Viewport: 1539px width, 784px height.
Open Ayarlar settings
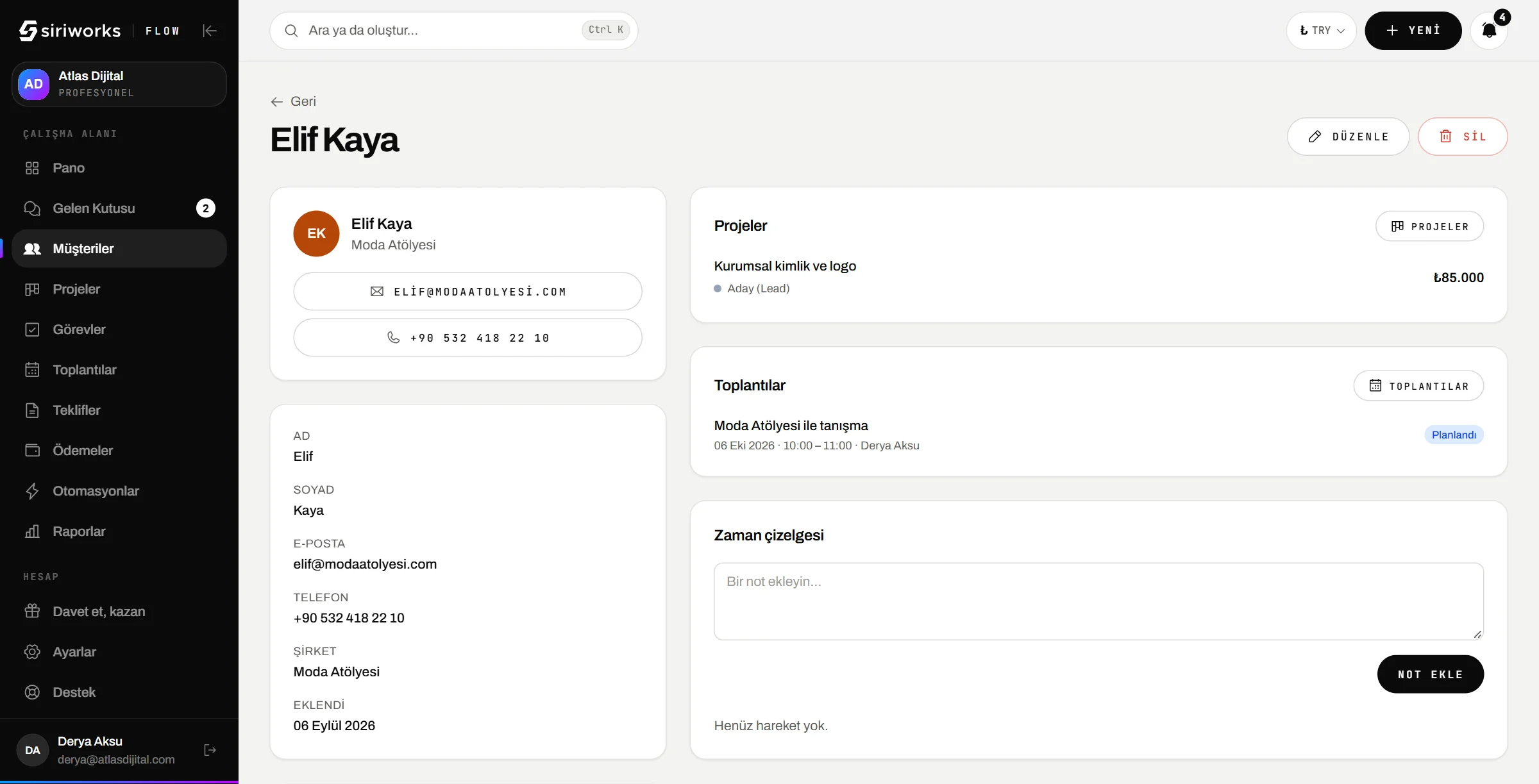click(119, 652)
